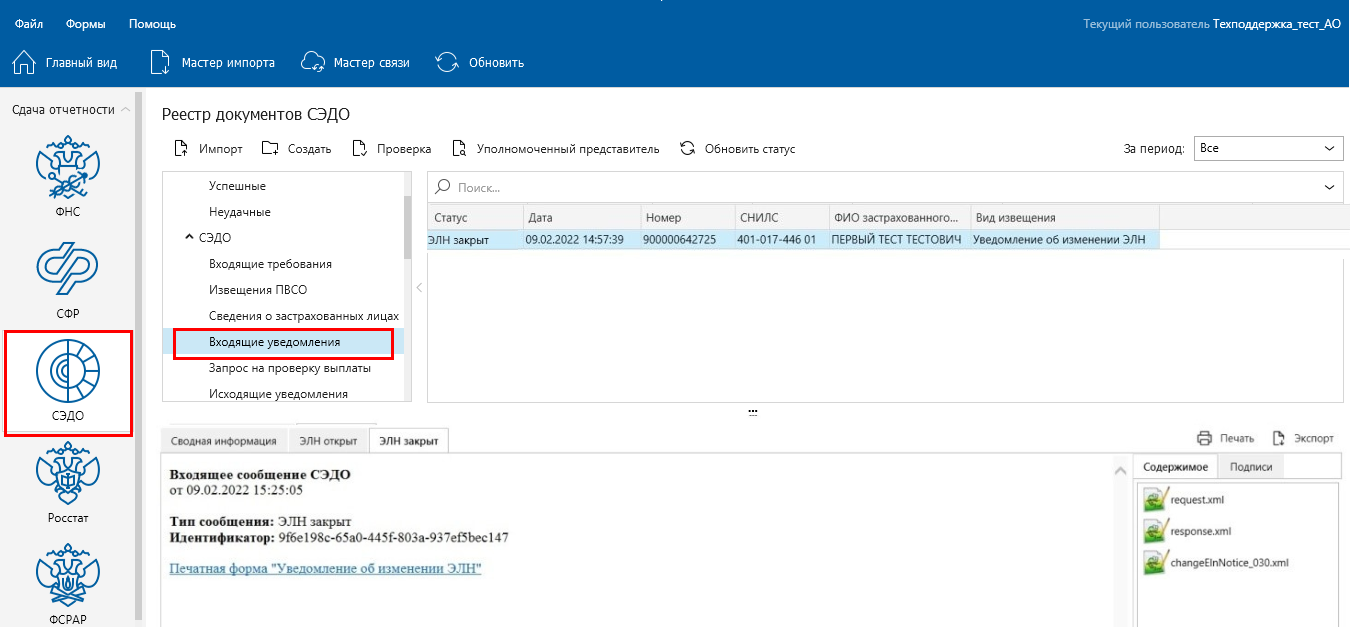Select Входящие требования in tree
Screen dimensions: 1350x627
tap(270, 264)
